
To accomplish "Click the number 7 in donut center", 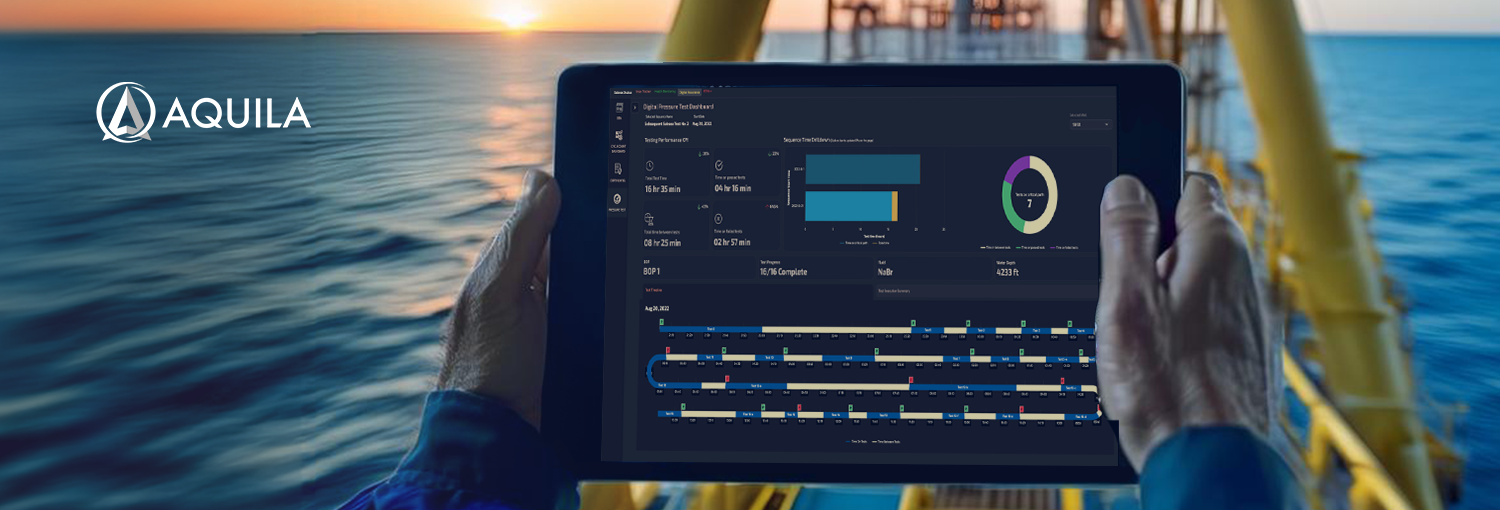I will pos(1030,203).
